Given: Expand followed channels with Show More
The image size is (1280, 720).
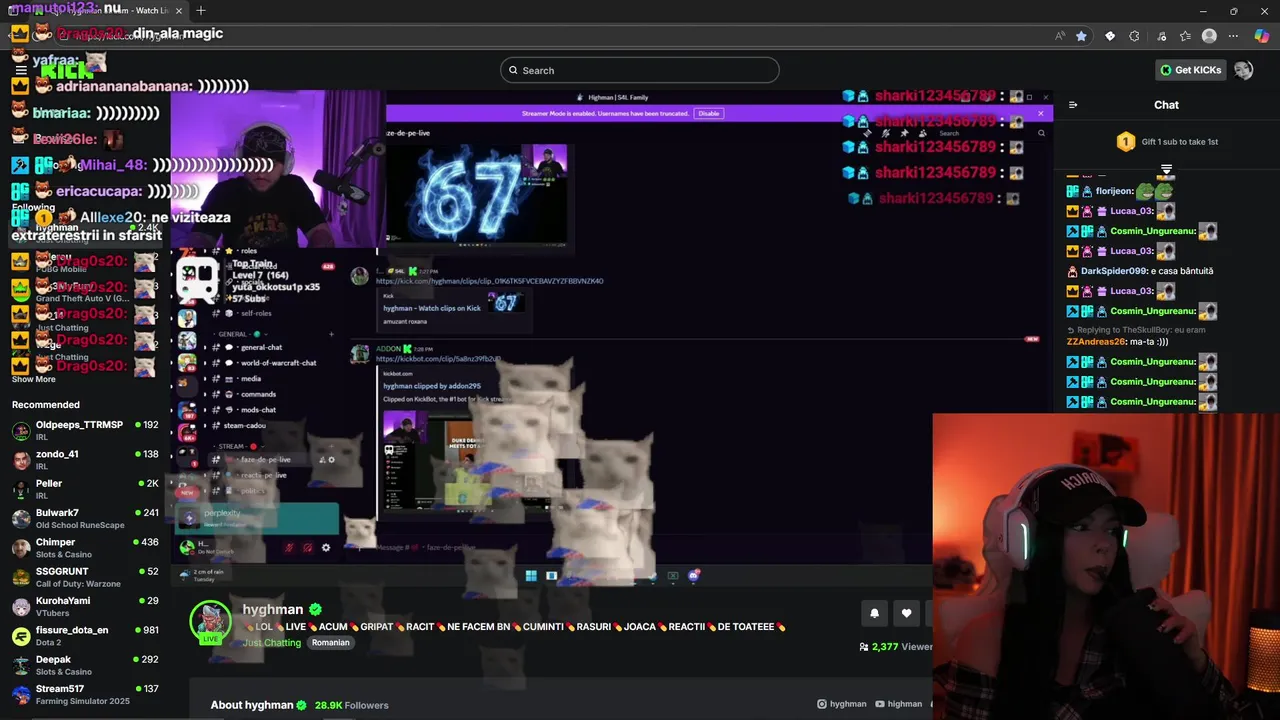Looking at the screenshot, I should (x=34, y=379).
